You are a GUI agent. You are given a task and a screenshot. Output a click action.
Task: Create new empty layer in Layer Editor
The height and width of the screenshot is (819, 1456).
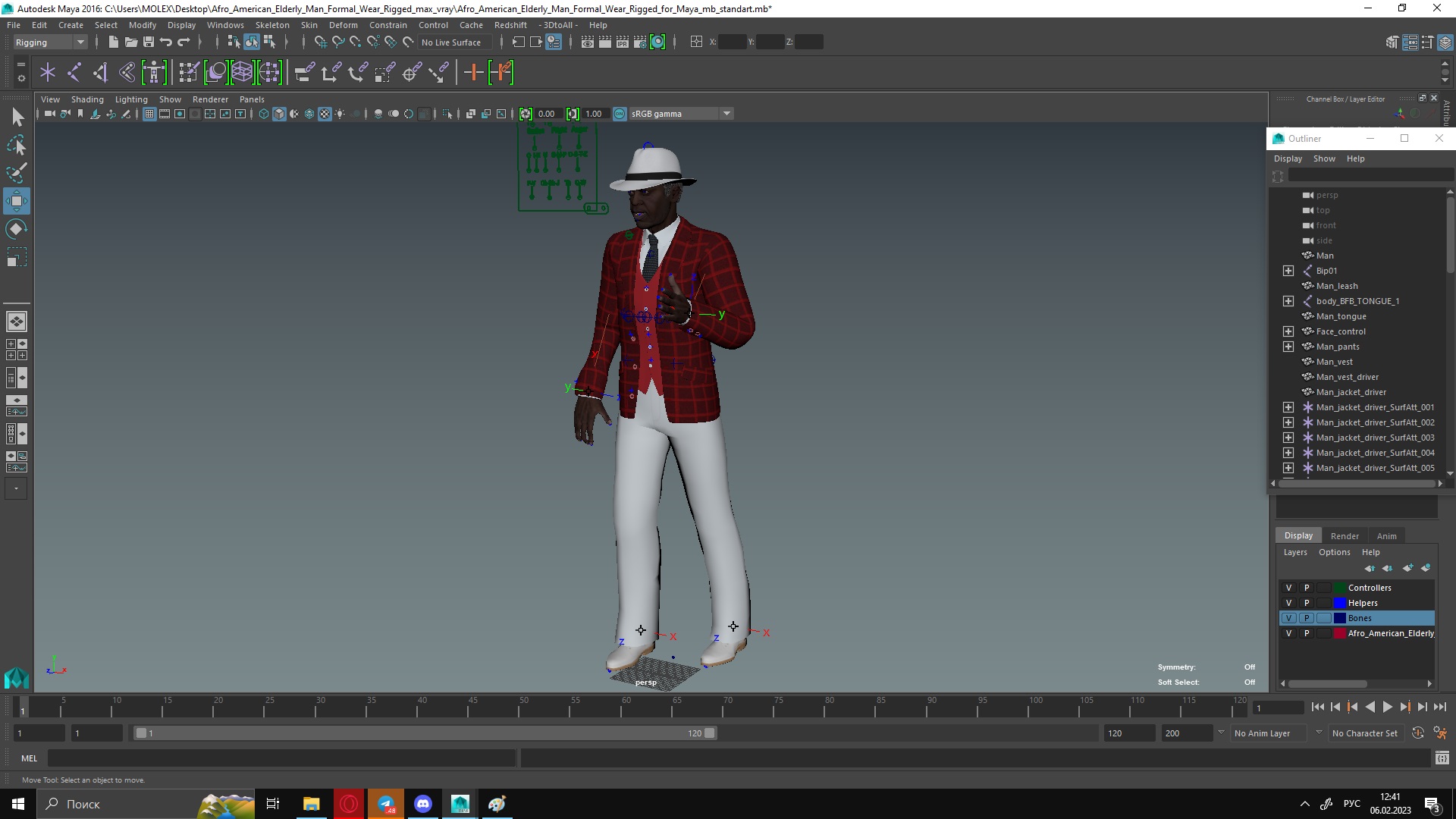(x=1407, y=568)
